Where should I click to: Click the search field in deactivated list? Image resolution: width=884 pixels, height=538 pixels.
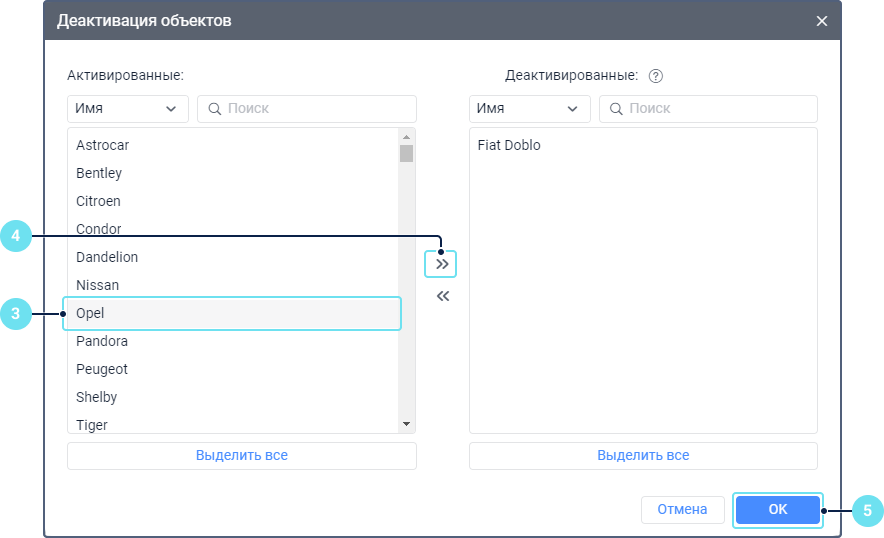[x=709, y=109]
